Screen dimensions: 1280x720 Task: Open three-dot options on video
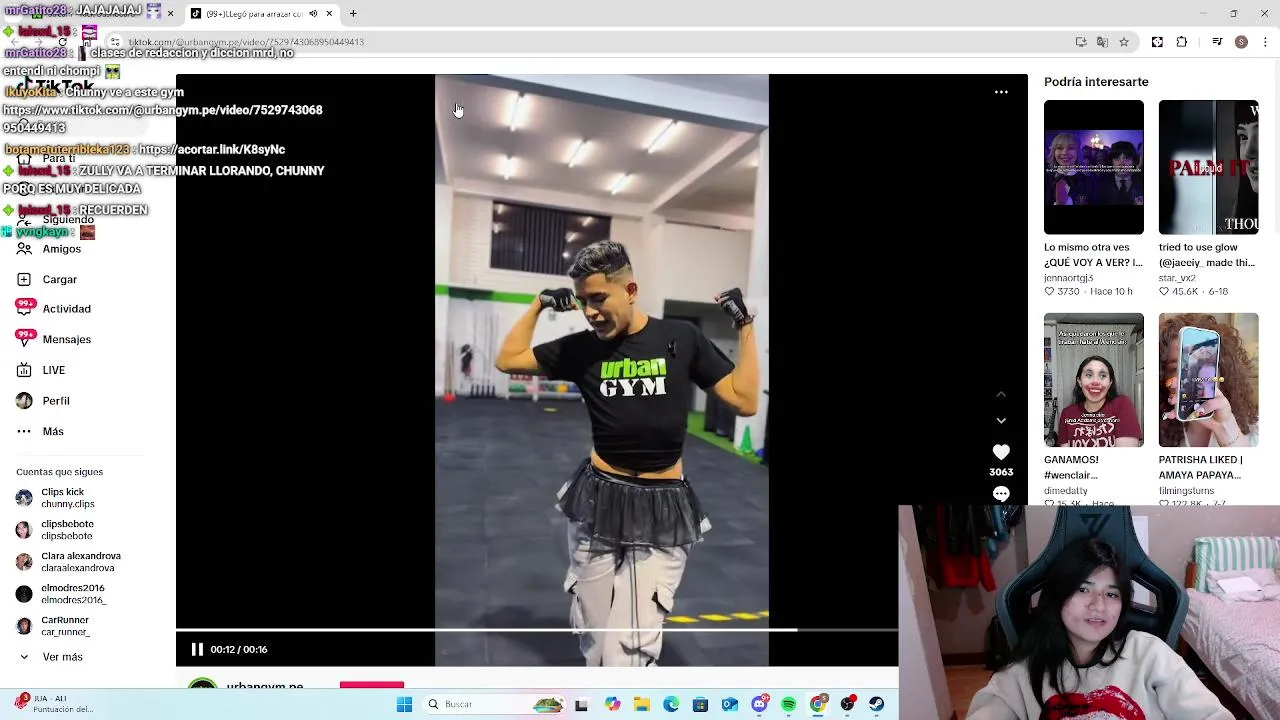point(1001,92)
